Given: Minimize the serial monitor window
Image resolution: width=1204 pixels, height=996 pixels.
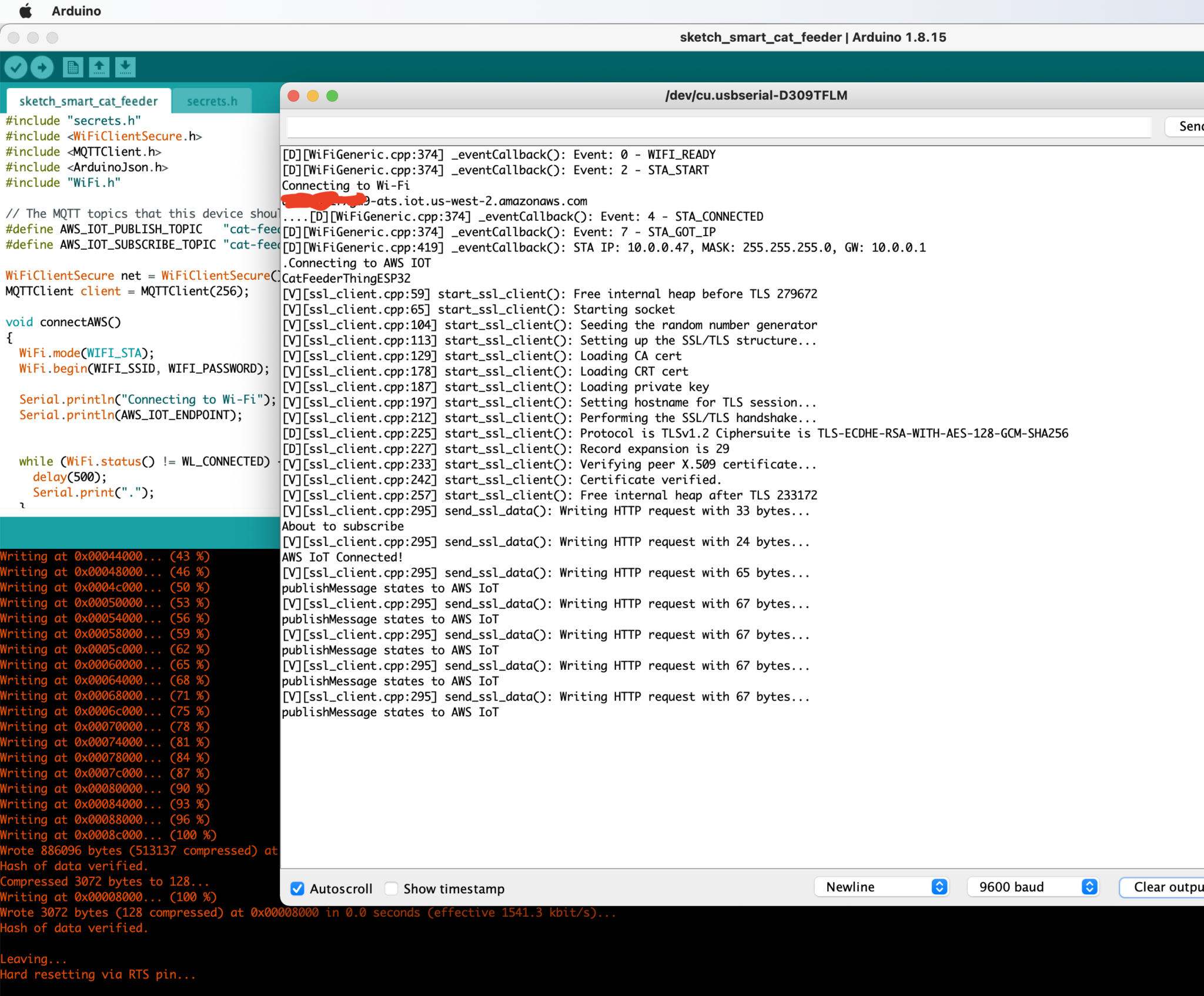Looking at the screenshot, I should [313, 96].
